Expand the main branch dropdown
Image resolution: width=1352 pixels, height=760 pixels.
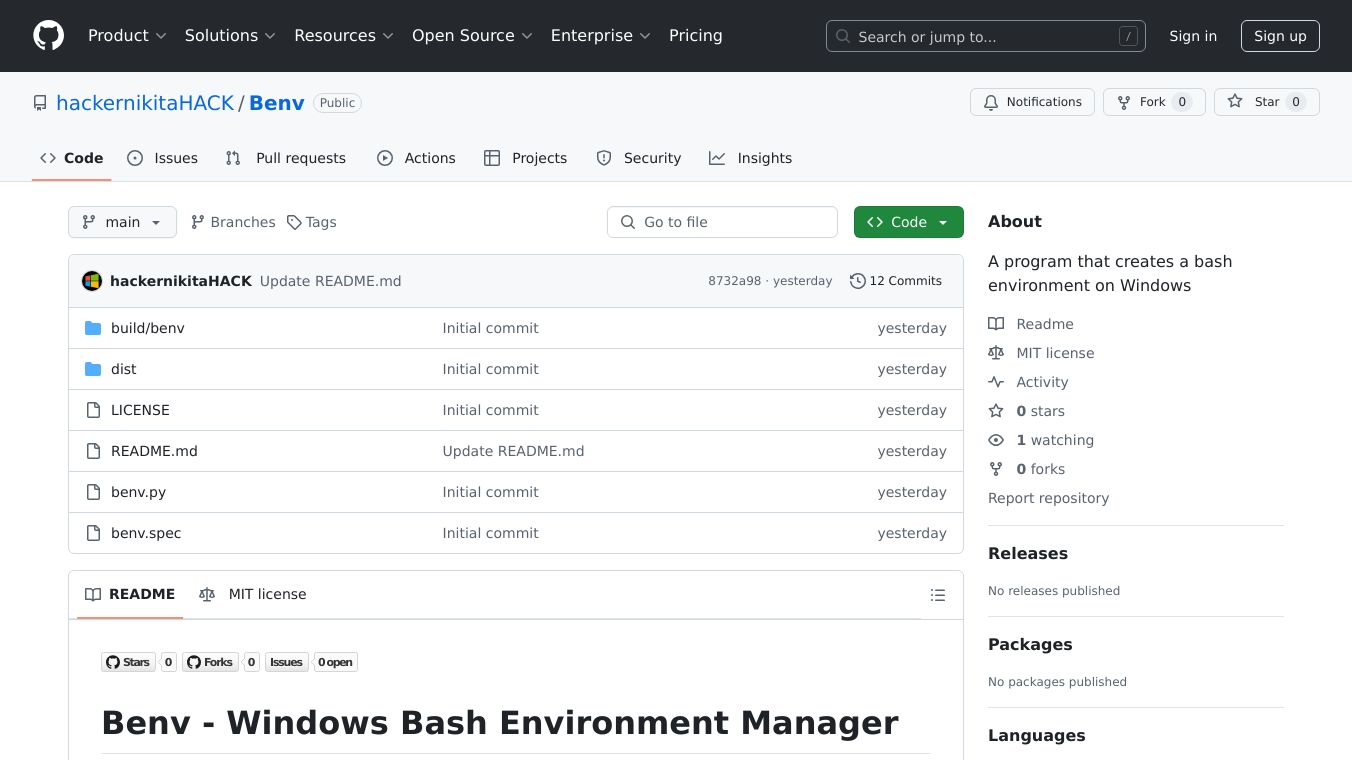click(x=122, y=222)
